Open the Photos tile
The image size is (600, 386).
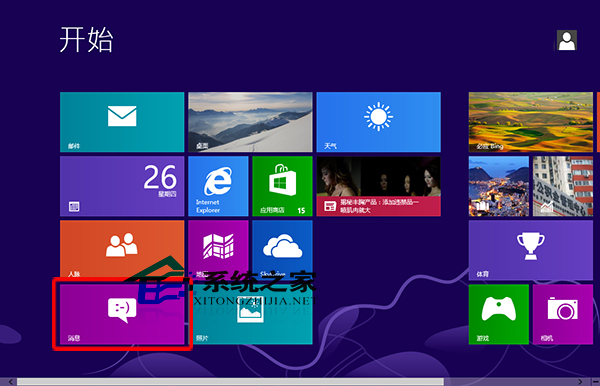(250, 314)
